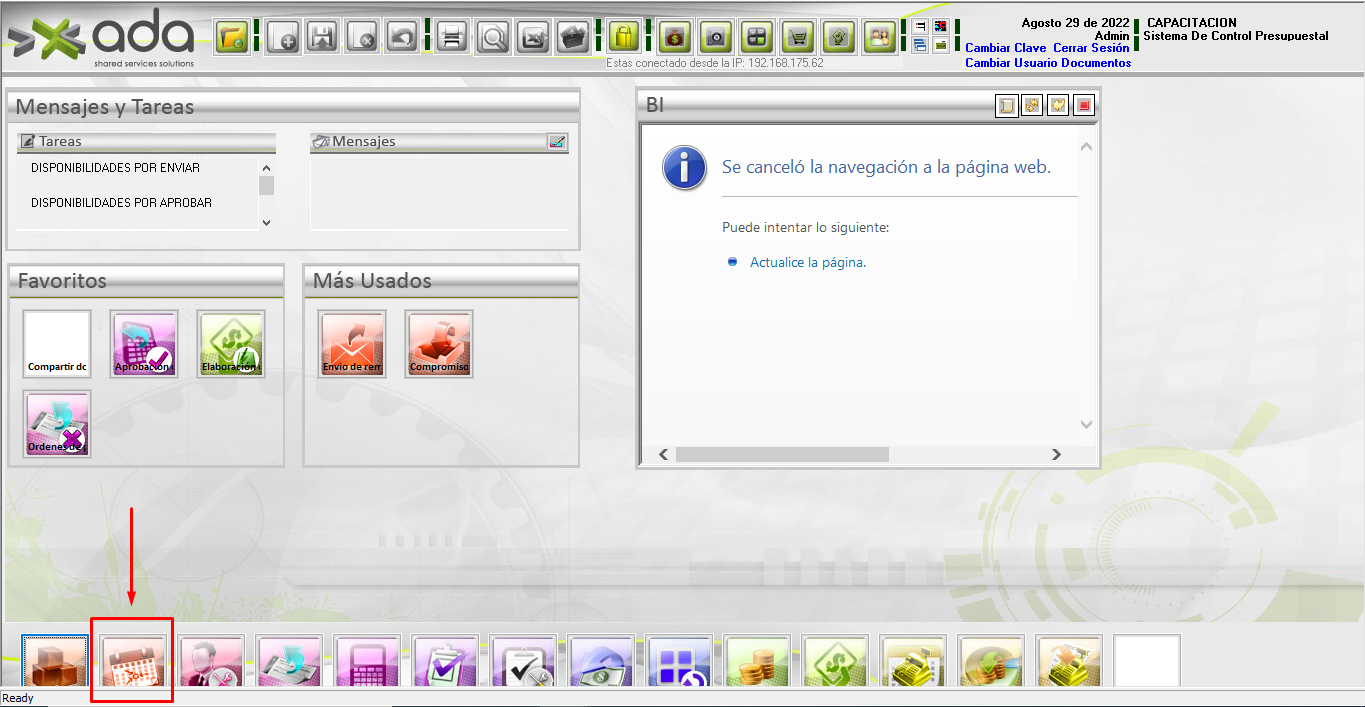Click the compose icon in Mensajes header
This screenshot has width=1365, height=707.
(x=557, y=142)
